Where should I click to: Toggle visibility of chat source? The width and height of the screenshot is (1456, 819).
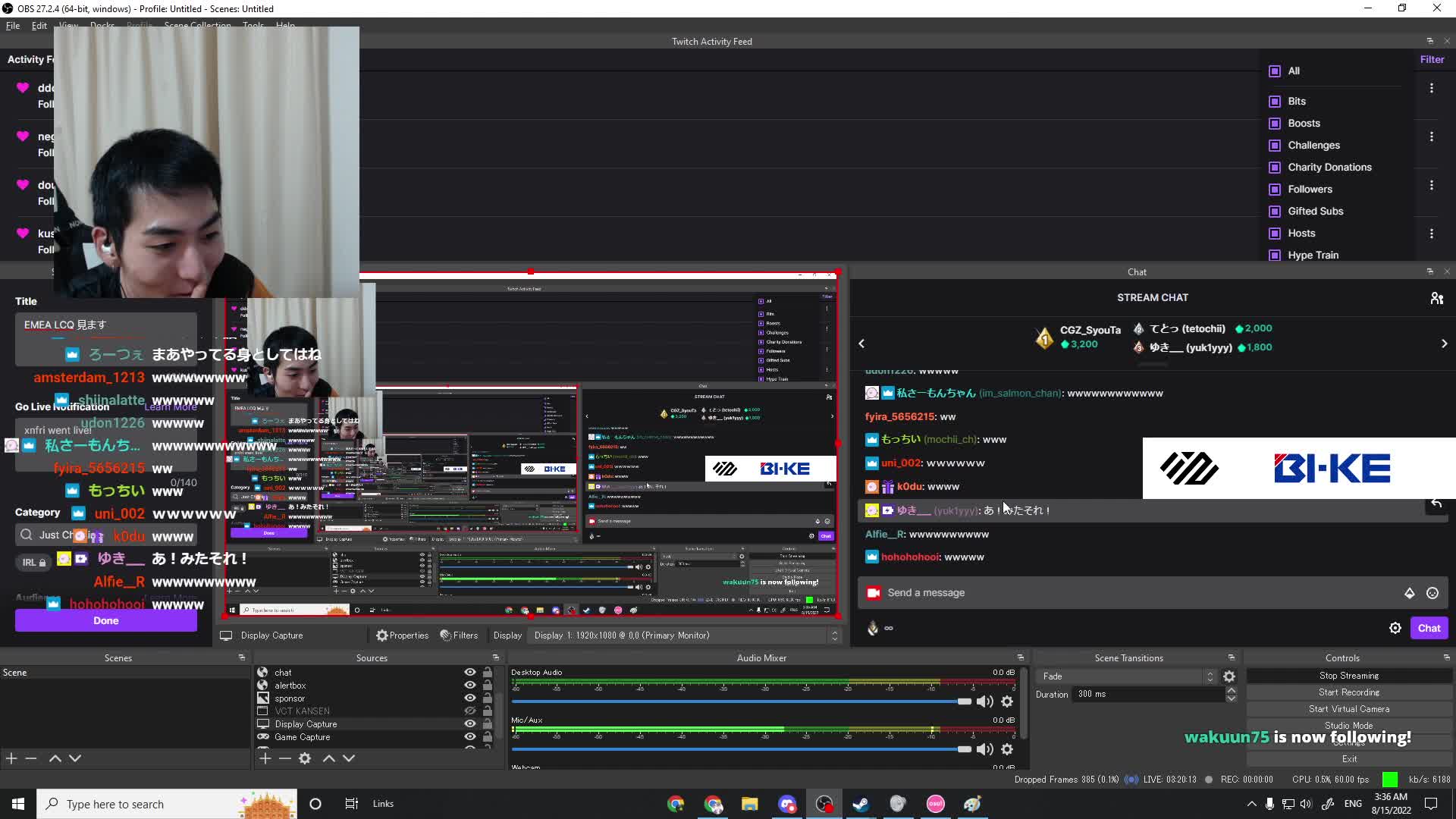pos(470,673)
